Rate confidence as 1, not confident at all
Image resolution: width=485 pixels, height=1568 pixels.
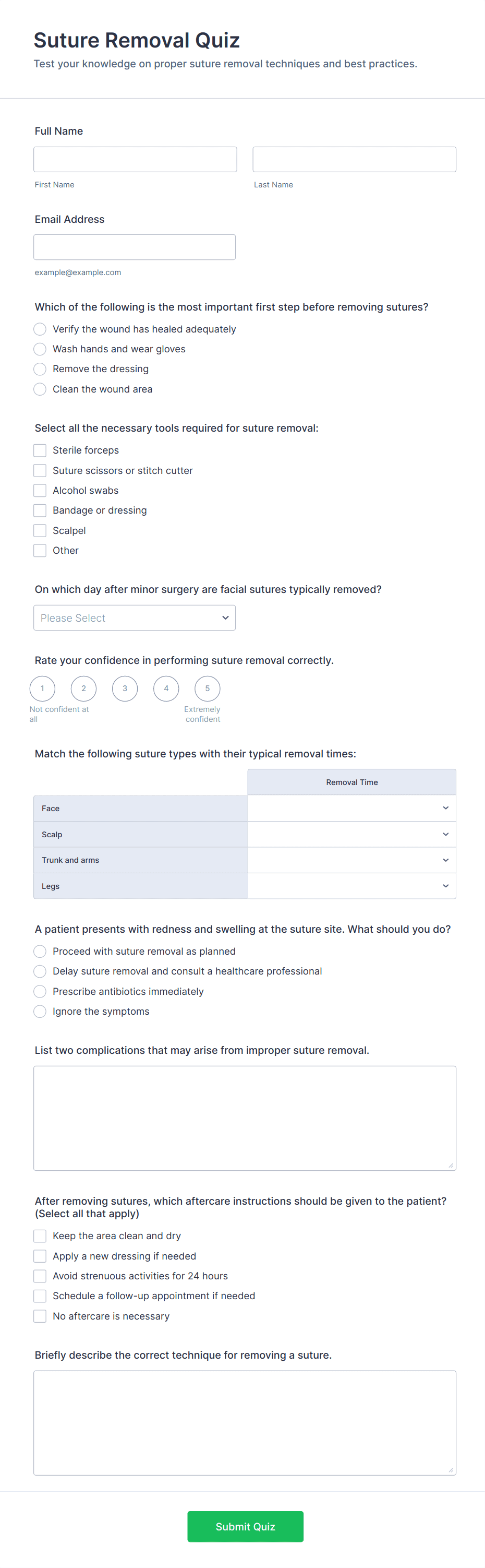tap(43, 688)
